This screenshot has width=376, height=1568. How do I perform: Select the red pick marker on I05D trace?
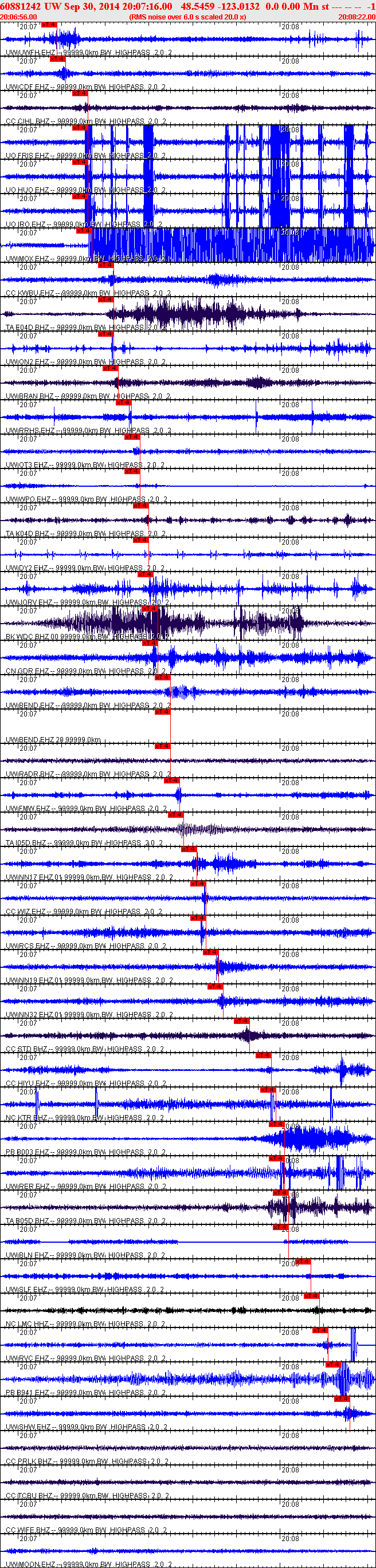coord(175,815)
